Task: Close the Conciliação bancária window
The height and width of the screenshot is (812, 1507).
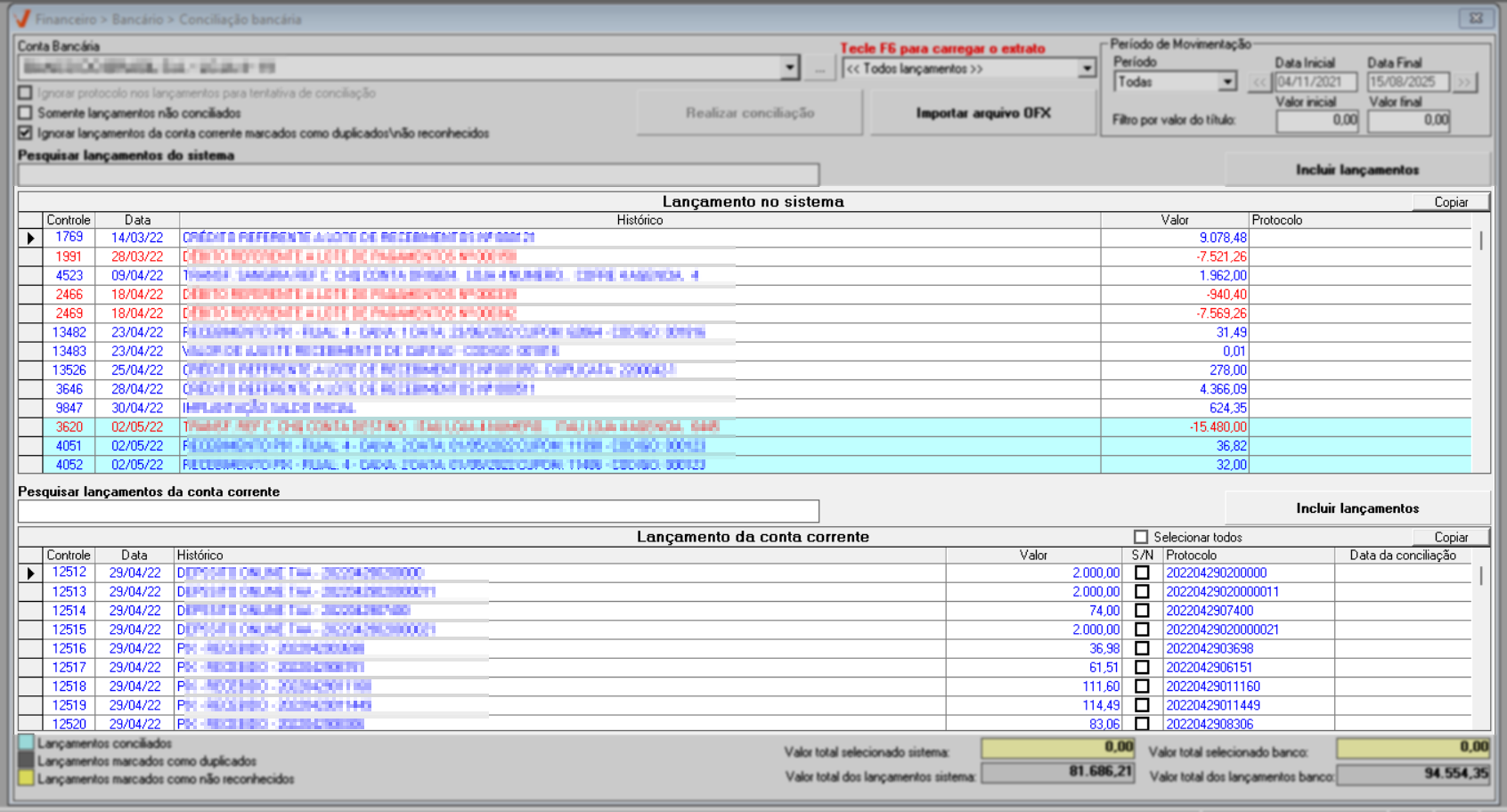Action: pyautogui.click(x=1476, y=18)
